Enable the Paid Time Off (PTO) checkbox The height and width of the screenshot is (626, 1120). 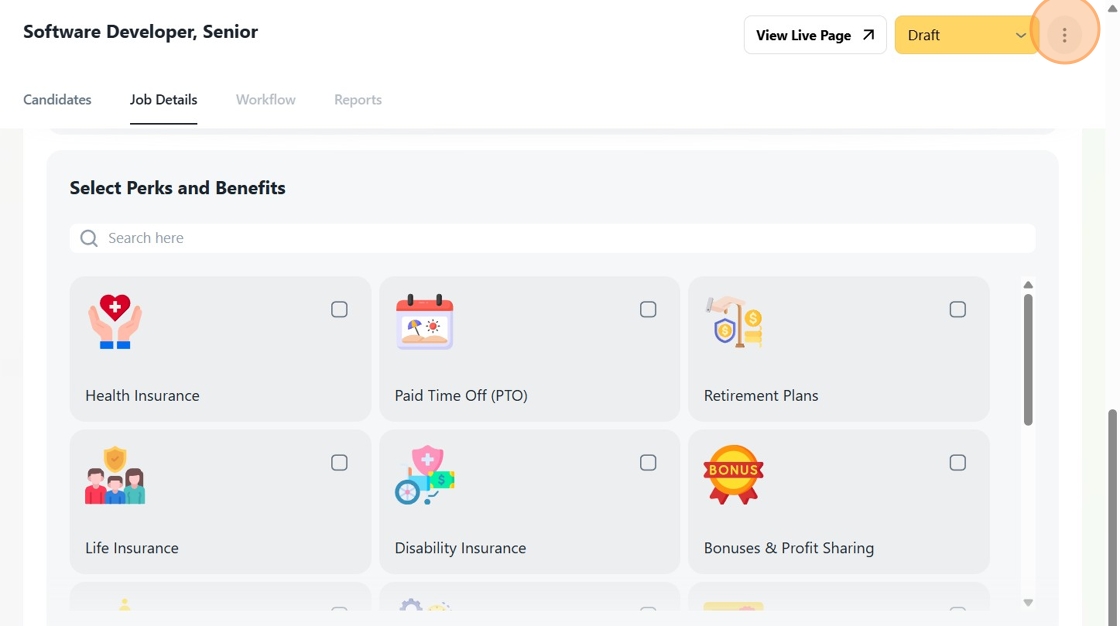point(648,310)
